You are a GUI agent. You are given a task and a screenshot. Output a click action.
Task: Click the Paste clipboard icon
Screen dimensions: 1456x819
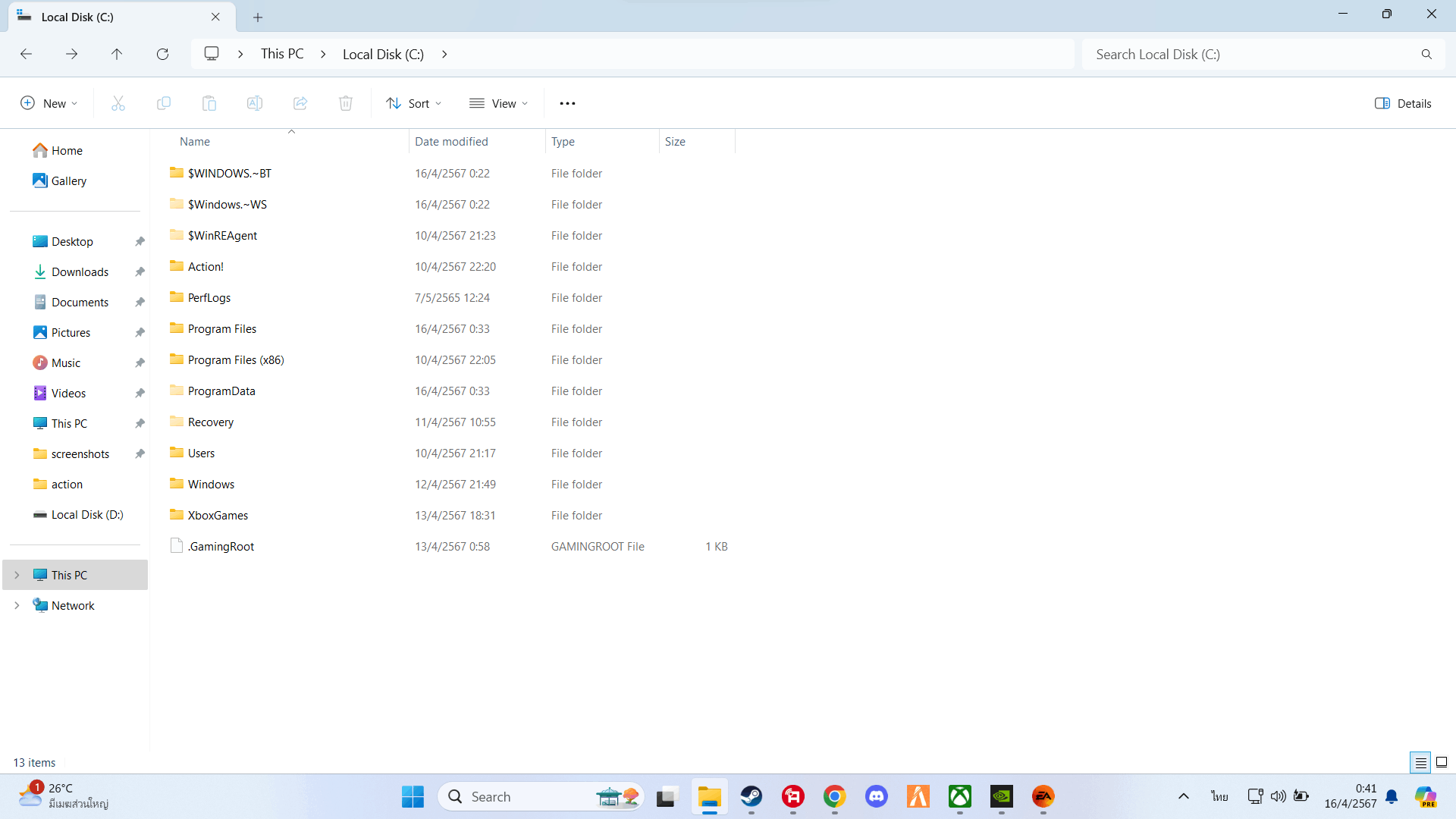click(x=209, y=103)
